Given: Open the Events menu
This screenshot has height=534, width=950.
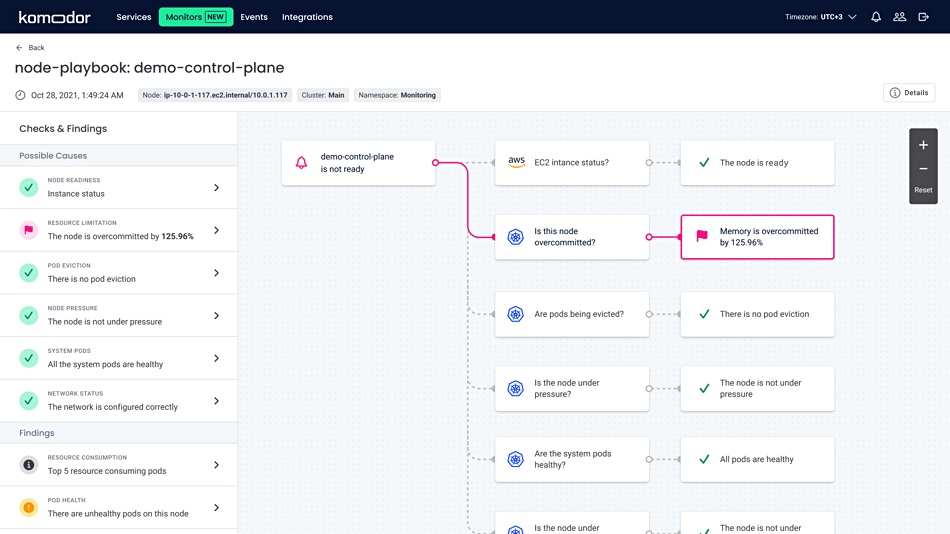Looking at the screenshot, I should [x=254, y=17].
